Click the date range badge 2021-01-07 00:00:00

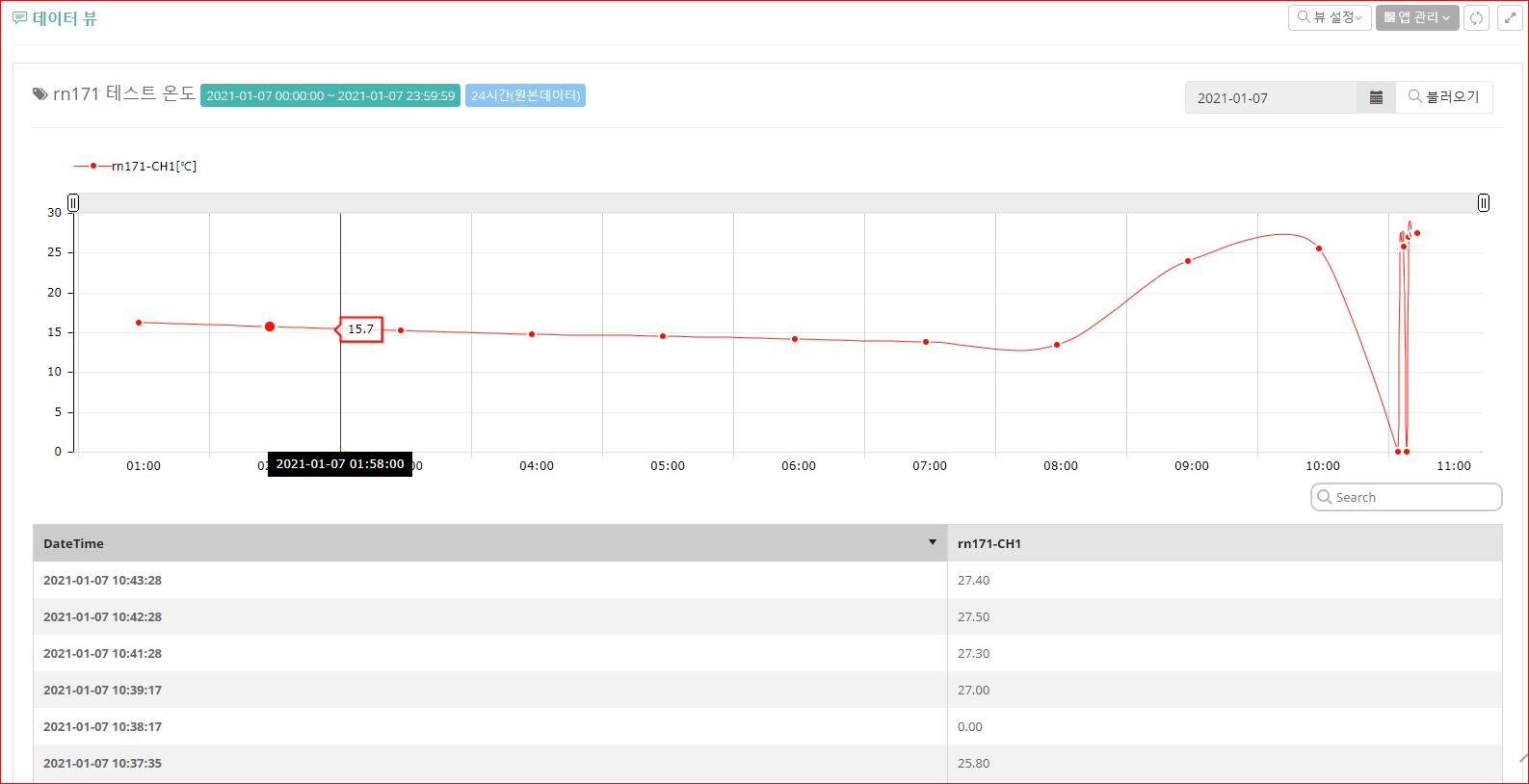coord(330,95)
